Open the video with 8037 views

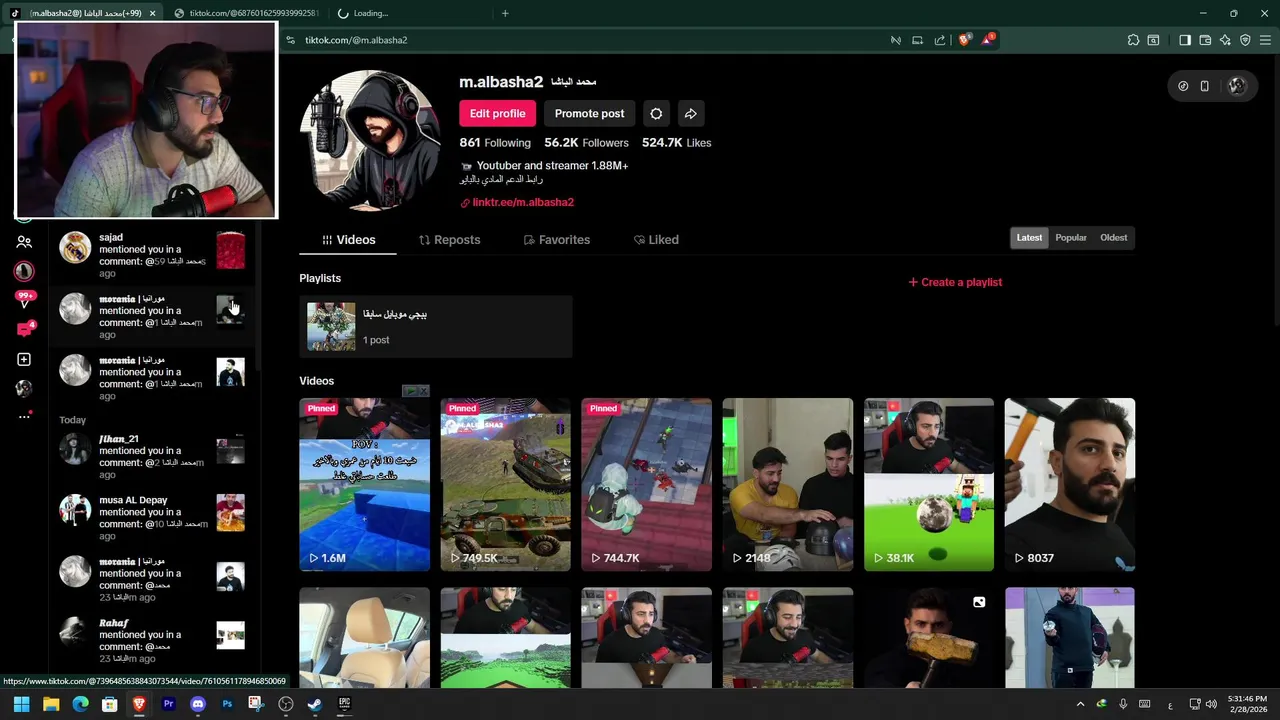tap(1069, 485)
